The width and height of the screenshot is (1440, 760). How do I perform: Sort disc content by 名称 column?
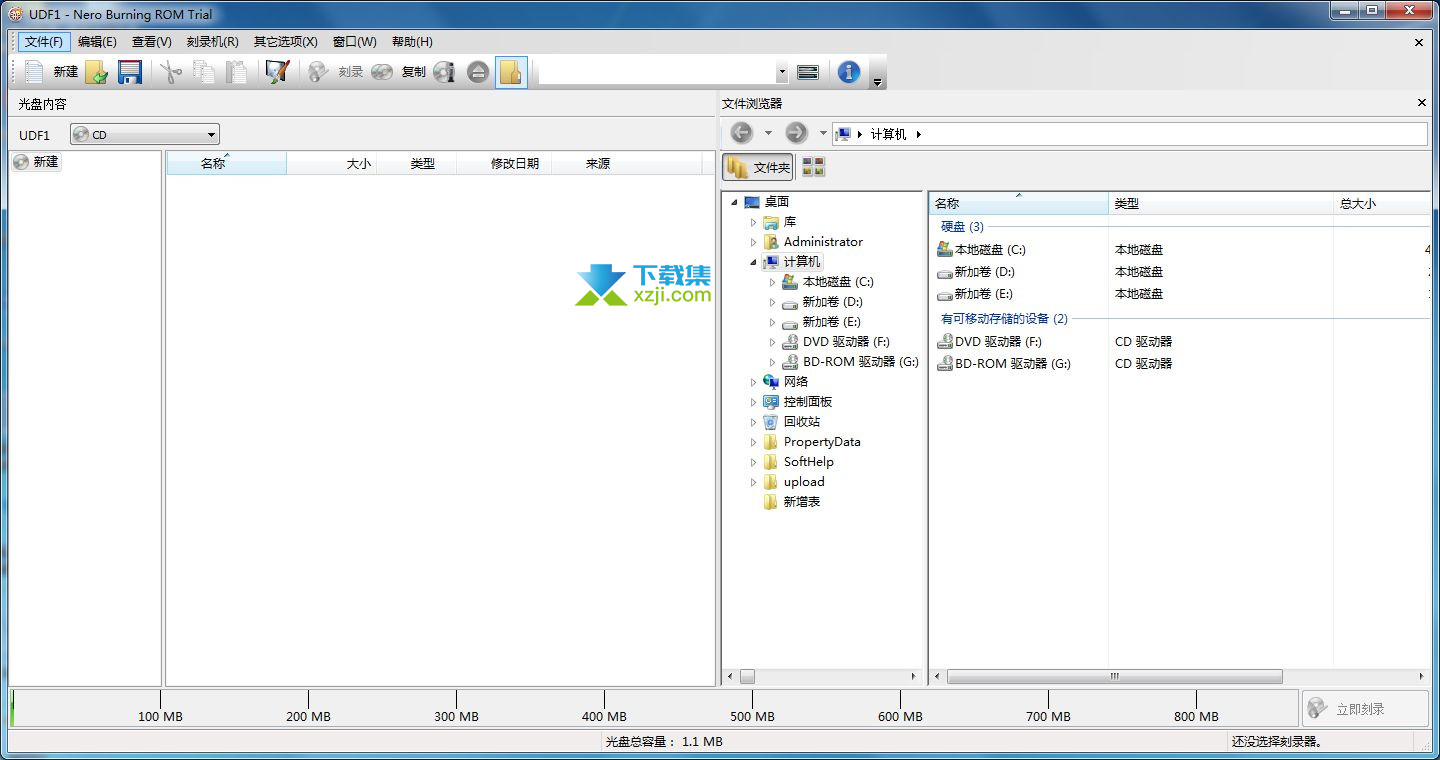[x=226, y=163]
